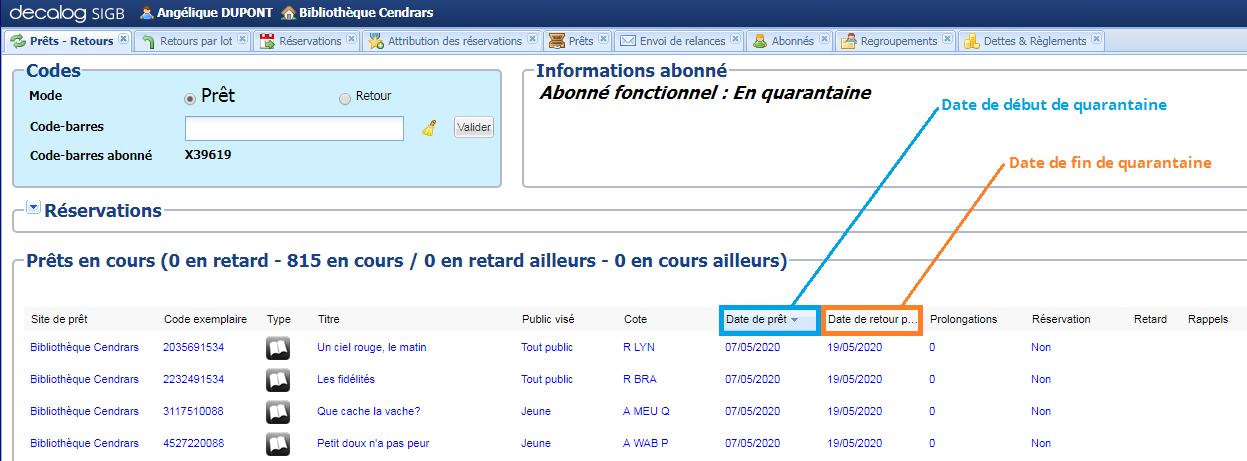Click book type icon for Que cache la vache?
1247x461 pixels.
click(278, 412)
